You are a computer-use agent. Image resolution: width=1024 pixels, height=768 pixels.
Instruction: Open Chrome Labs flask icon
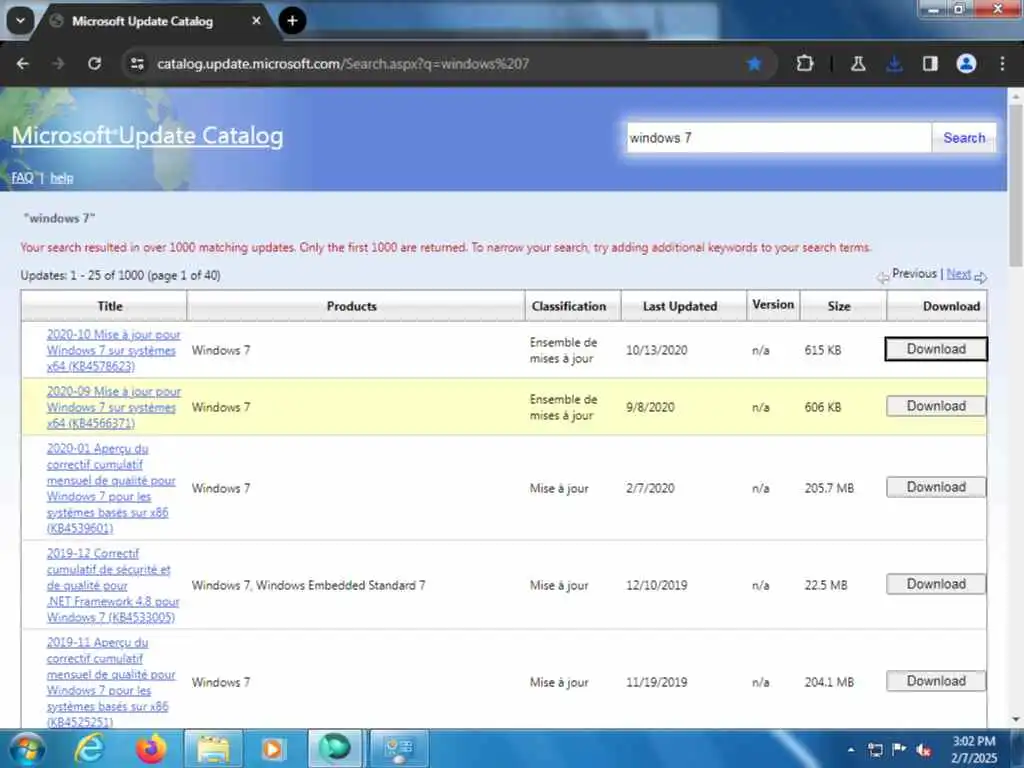click(858, 63)
